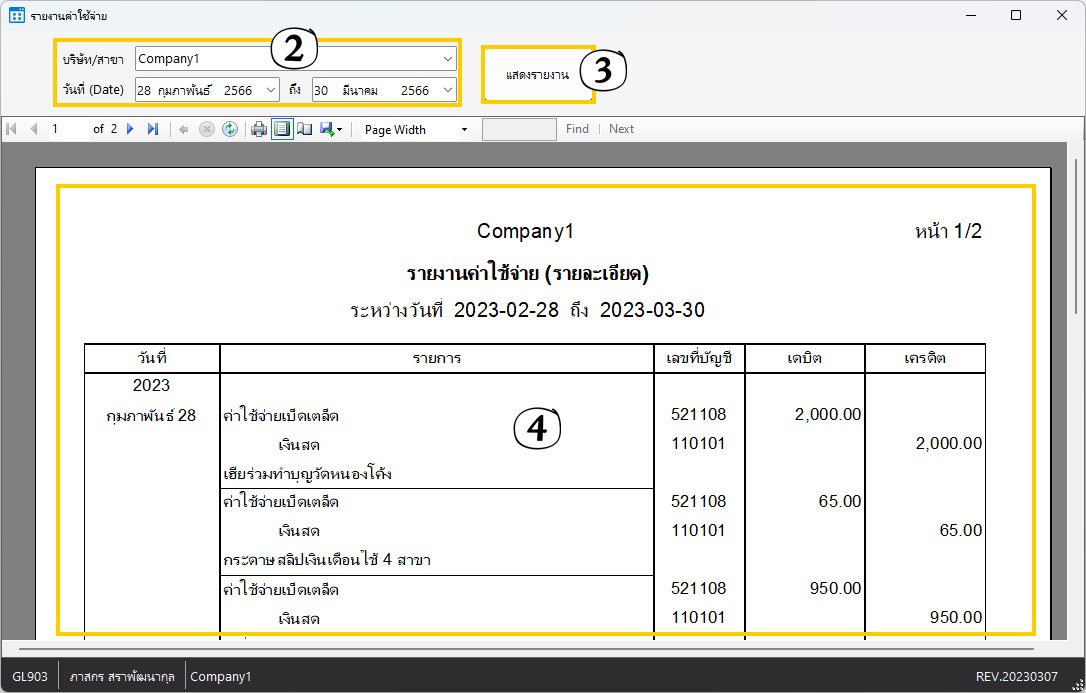Click the previous page arrow

click(34, 129)
